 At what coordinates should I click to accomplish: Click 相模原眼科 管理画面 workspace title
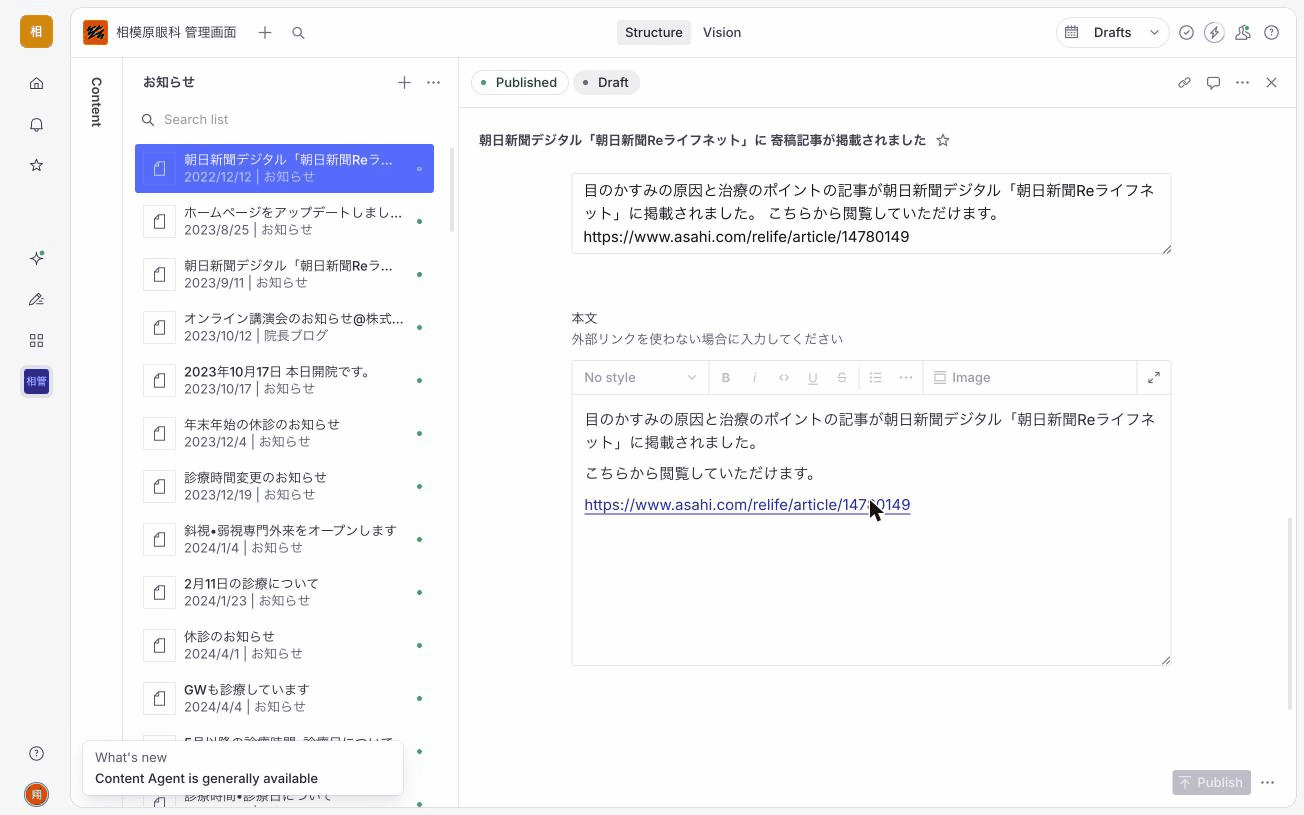click(x=176, y=32)
